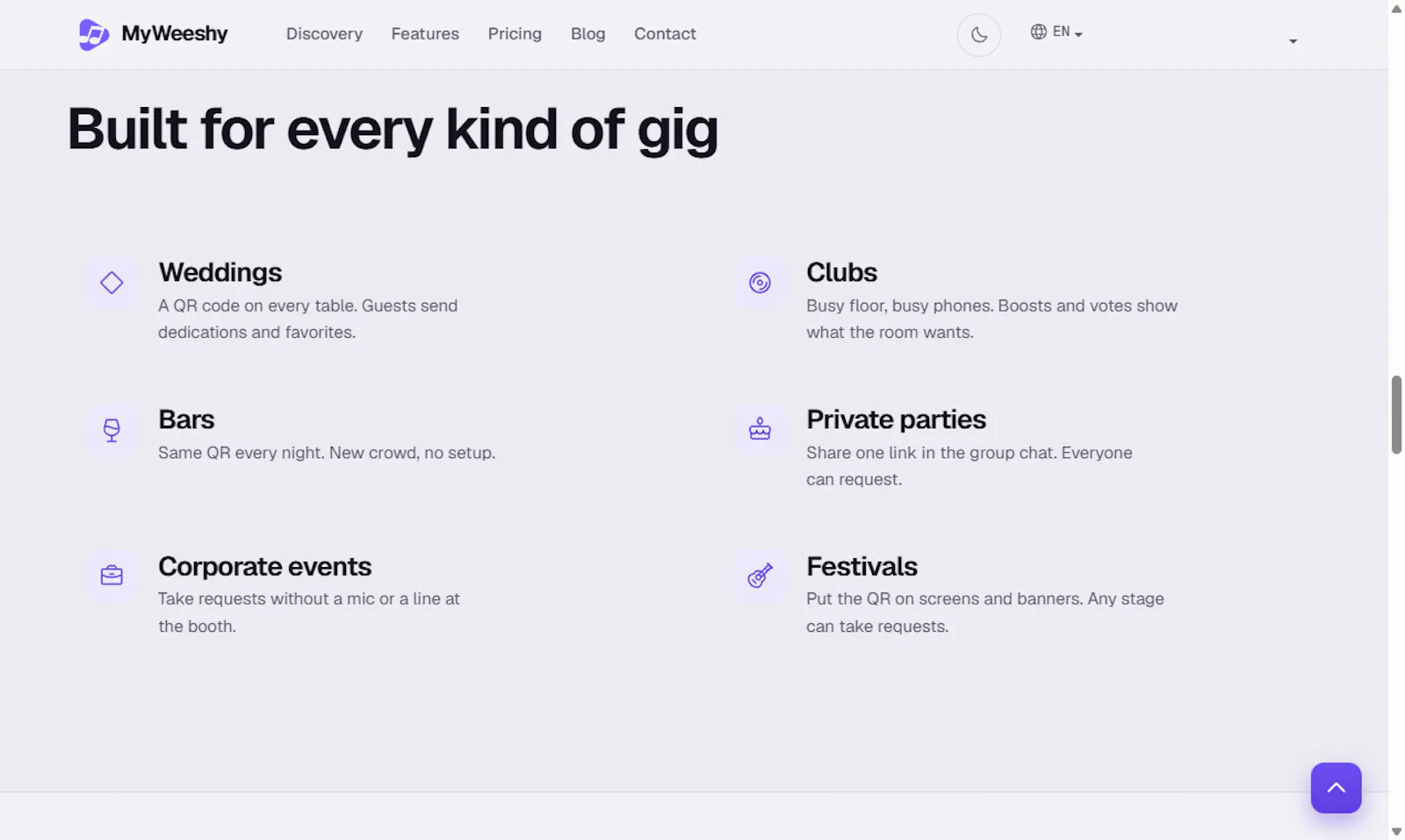
Task: Click the scrollbar down arrow
Action: click(x=1396, y=831)
